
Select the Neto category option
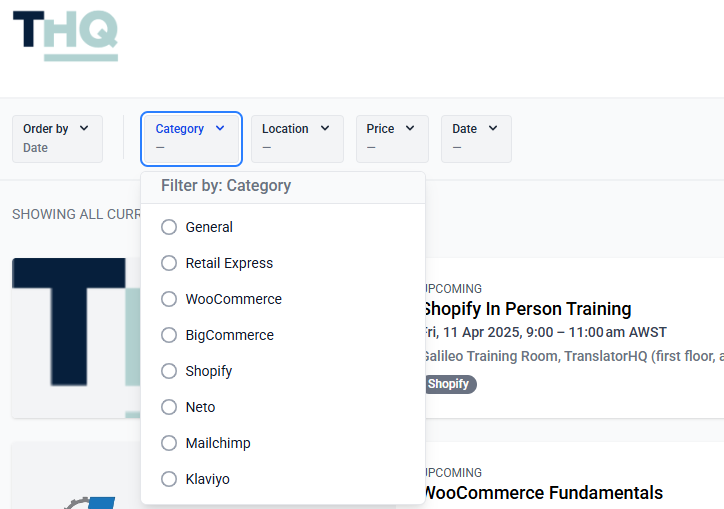coord(188,407)
